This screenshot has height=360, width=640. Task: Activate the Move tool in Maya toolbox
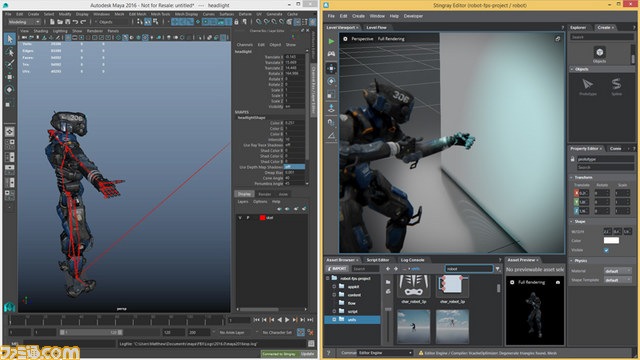click(x=9, y=77)
